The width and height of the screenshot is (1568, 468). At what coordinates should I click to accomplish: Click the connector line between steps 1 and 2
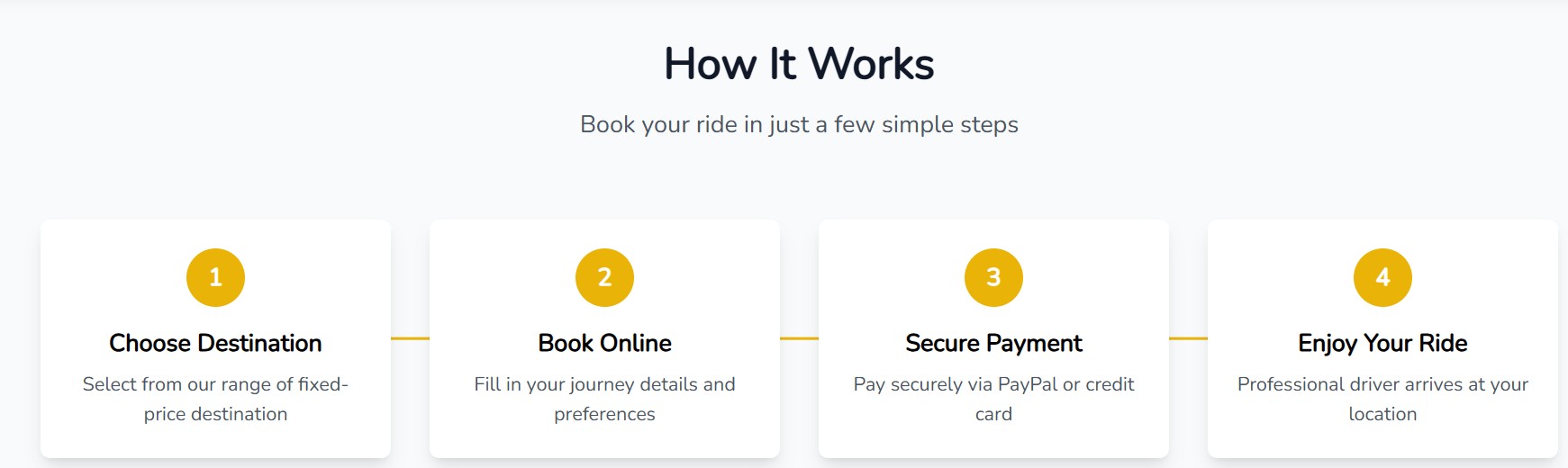coord(410,338)
